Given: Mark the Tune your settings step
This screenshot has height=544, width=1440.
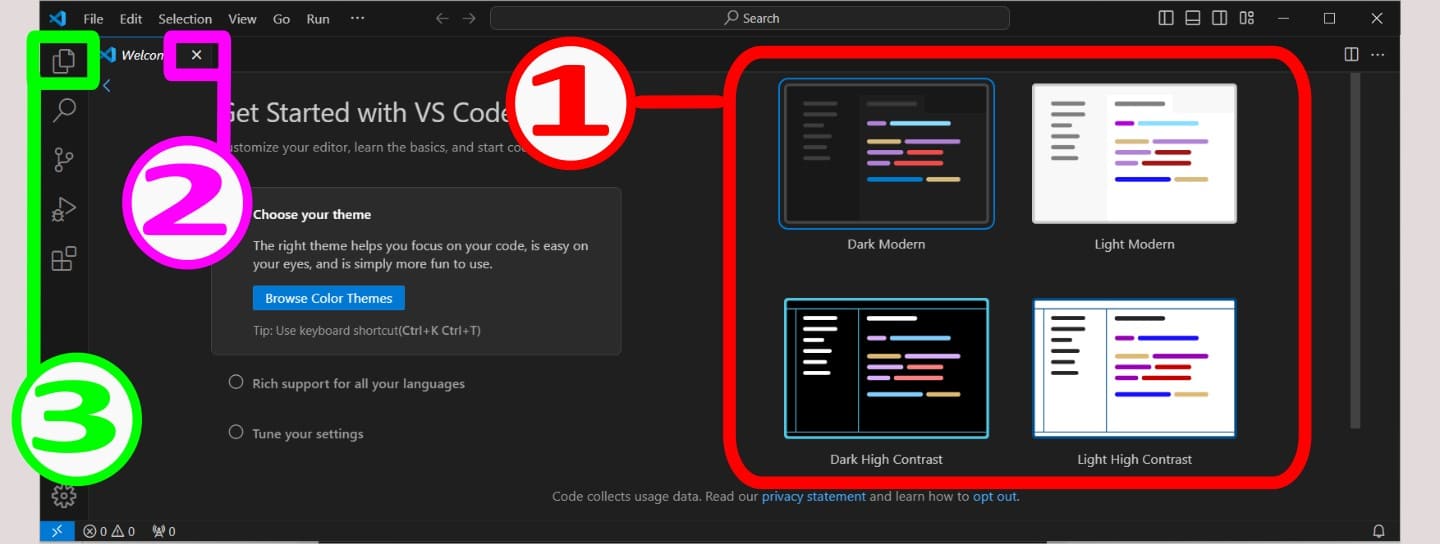Looking at the screenshot, I should point(236,432).
